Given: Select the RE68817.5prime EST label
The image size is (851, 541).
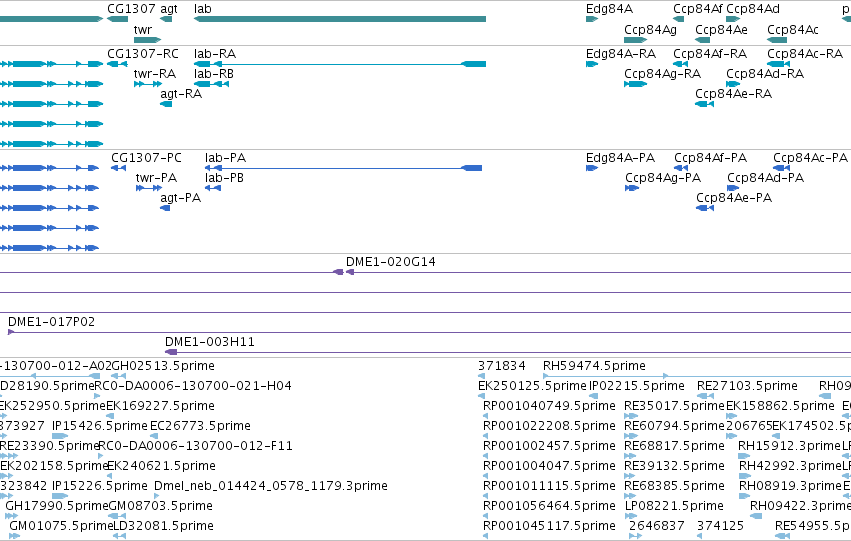Looking at the screenshot, I should click(675, 446).
